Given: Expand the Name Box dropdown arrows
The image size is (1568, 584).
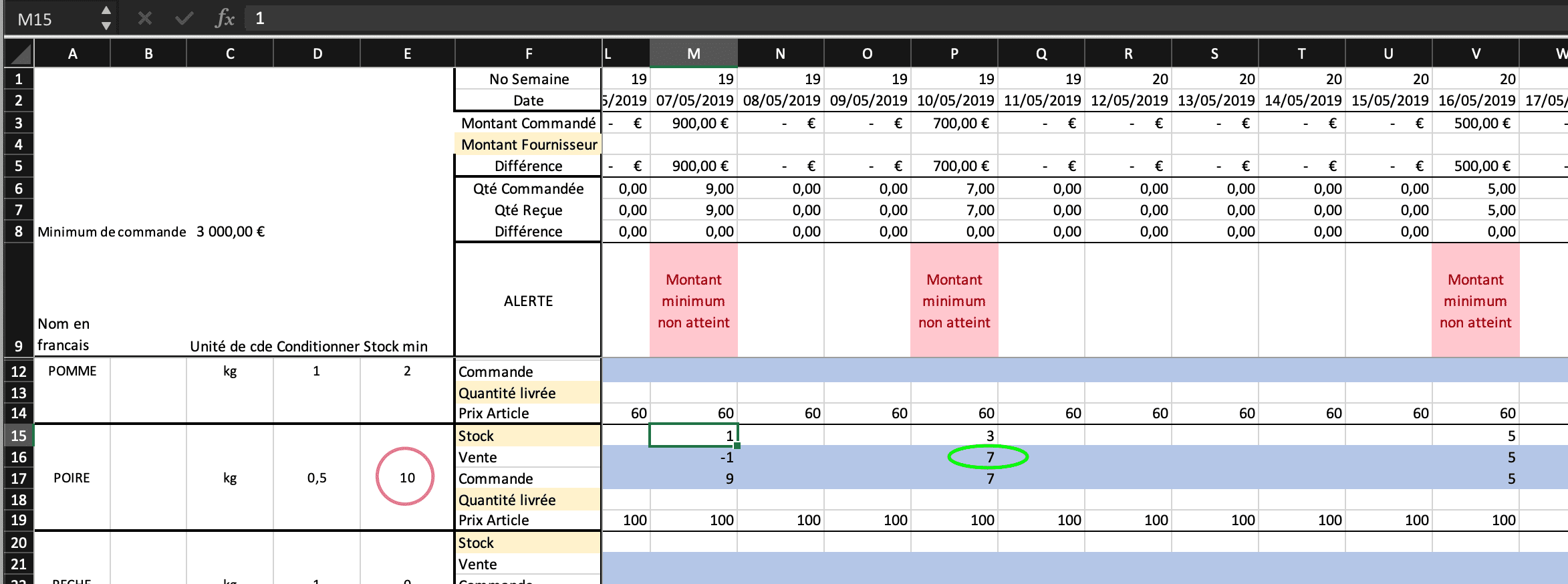Looking at the screenshot, I should pyautogui.click(x=106, y=19).
